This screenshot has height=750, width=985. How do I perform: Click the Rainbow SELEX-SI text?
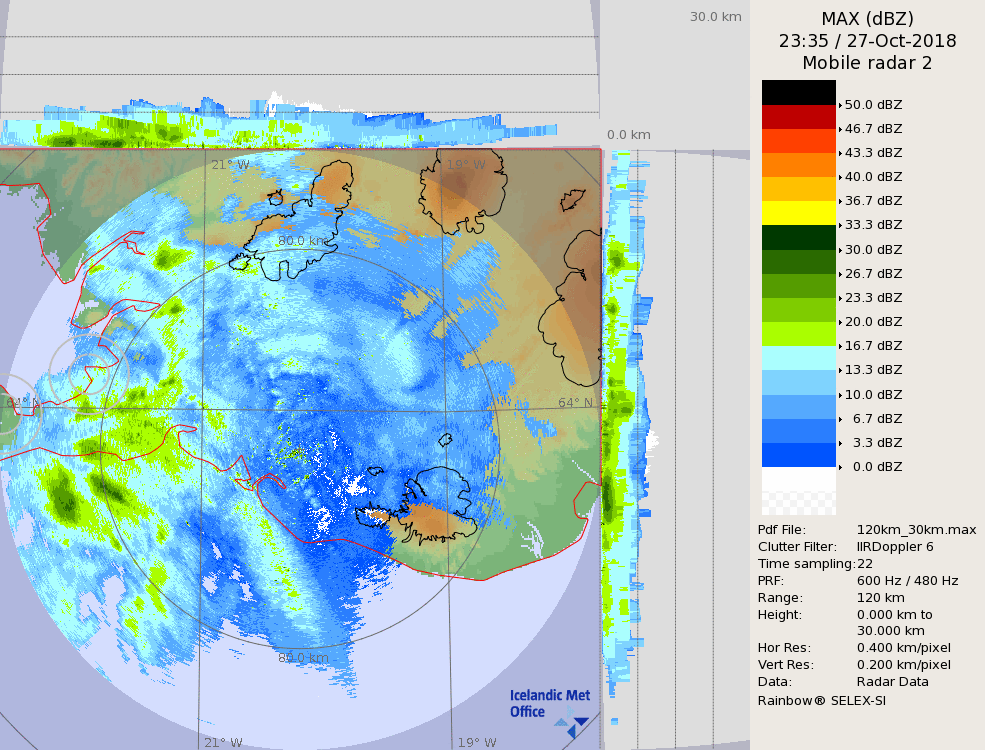pos(821,700)
